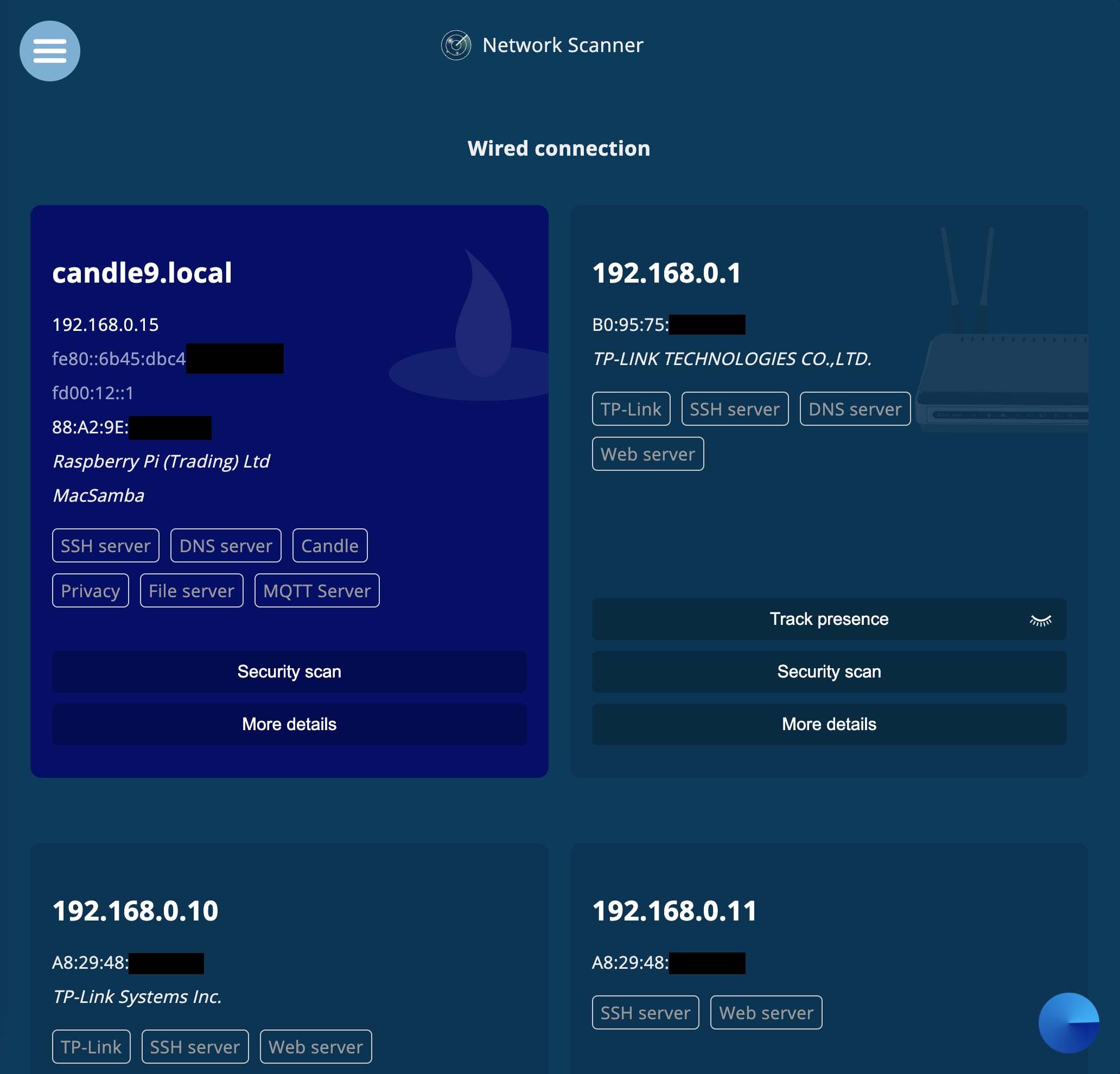This screenshot has height=1074, width=1120.
Task: Click the Privacy tag
Action: point(90,591)
